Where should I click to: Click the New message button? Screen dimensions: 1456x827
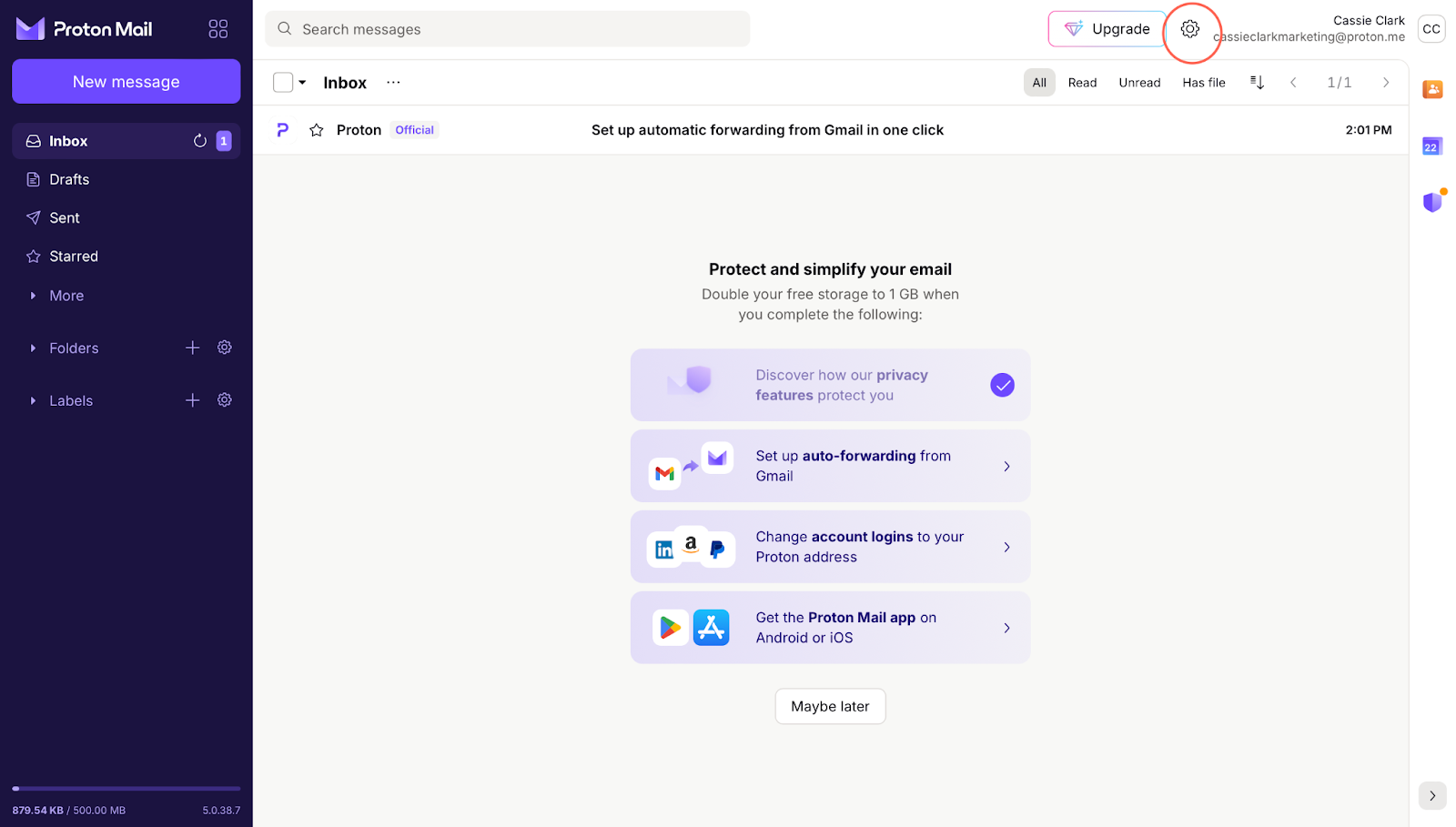click(126, 82)
